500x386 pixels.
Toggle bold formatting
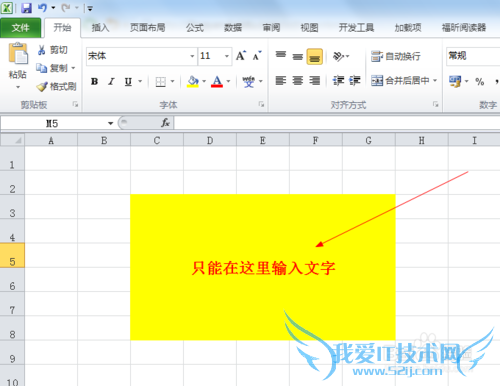click(x=95, y=81)
